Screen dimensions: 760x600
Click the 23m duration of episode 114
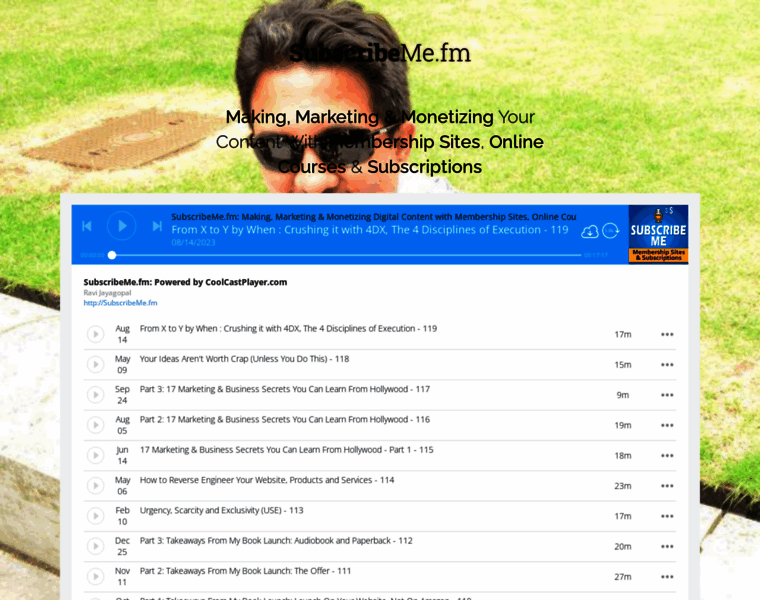coord(623,486)
